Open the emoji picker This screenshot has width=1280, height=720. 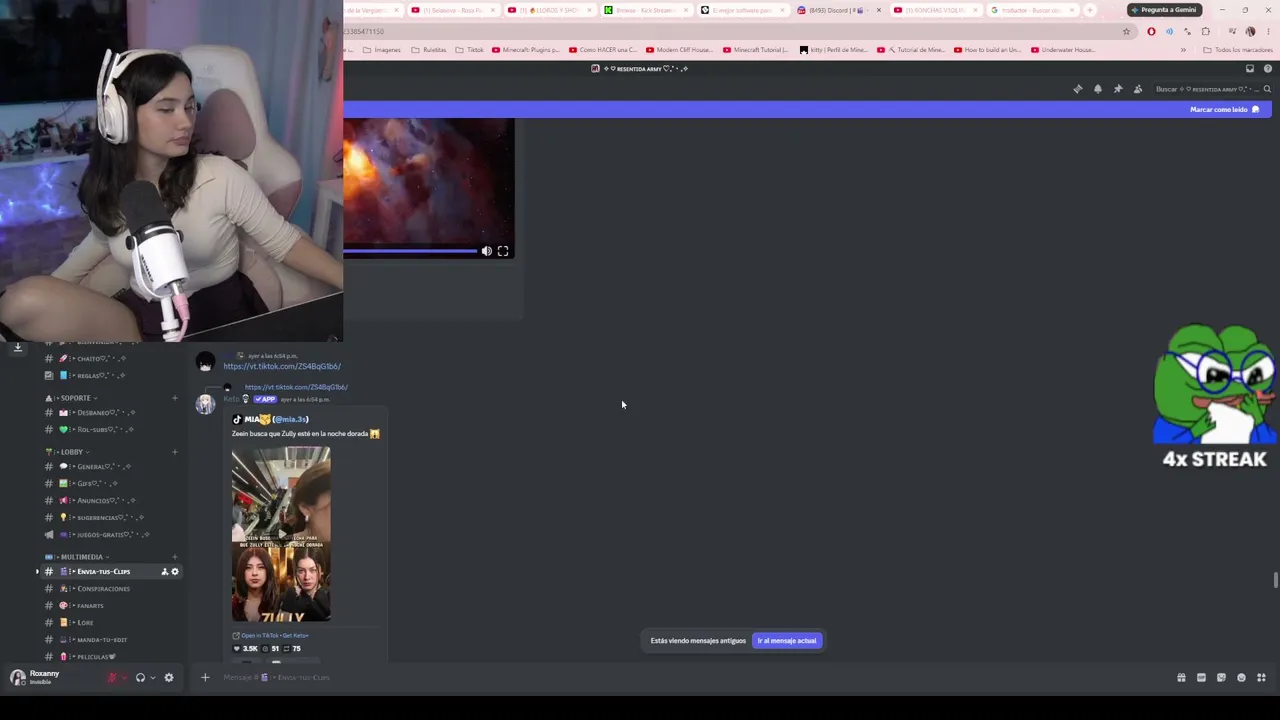[1241, 678]
